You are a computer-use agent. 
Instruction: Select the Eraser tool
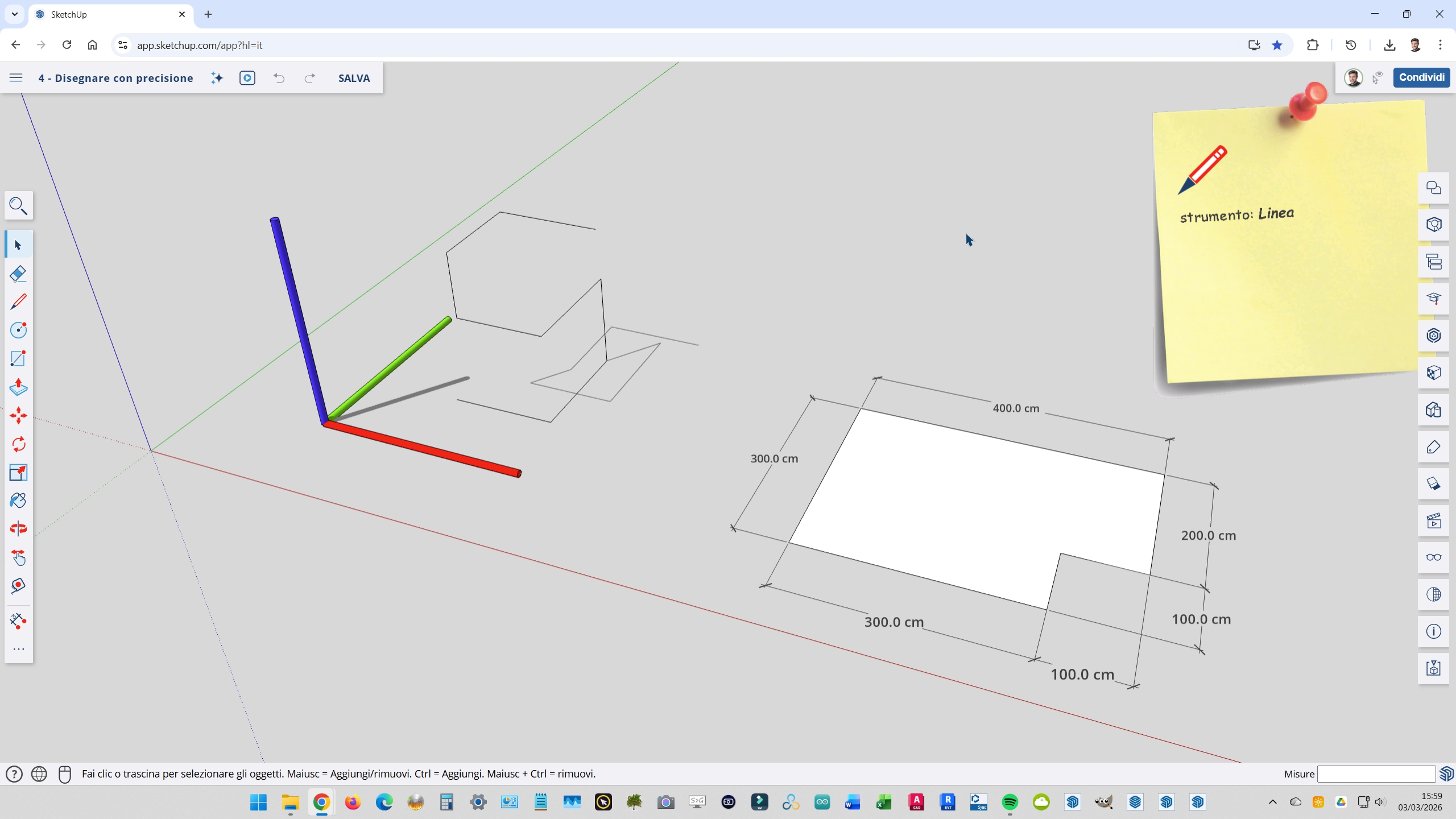(x=18, y=274)
